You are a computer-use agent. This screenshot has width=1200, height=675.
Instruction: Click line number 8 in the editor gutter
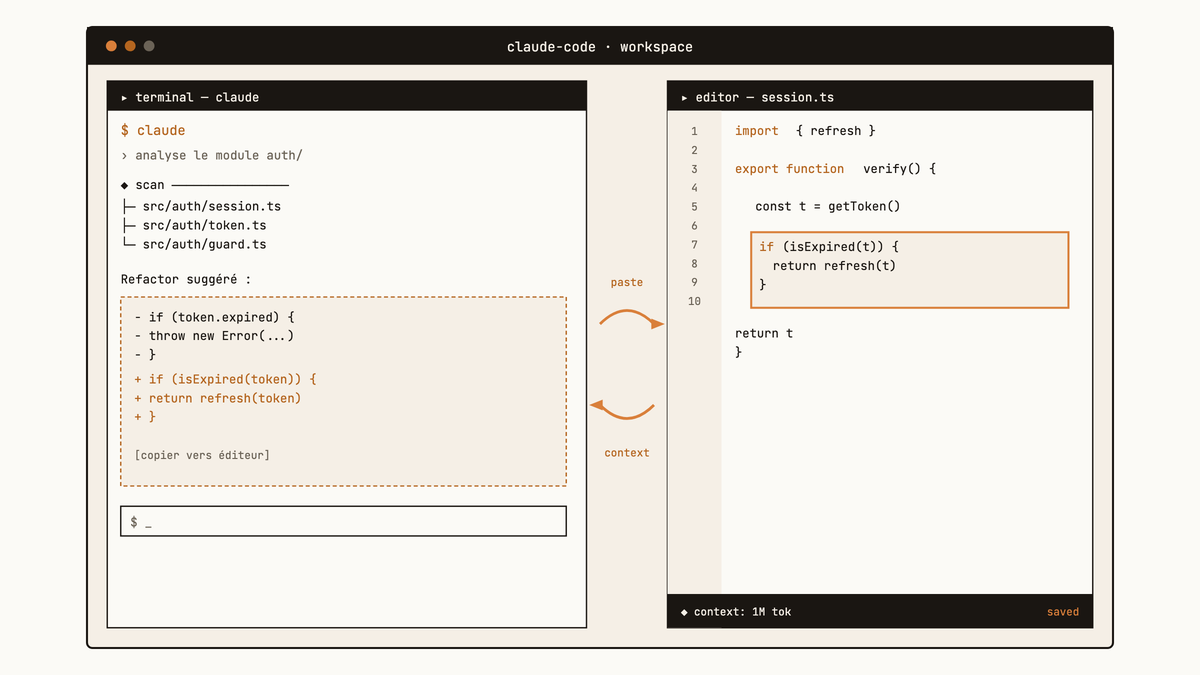click(694, 264)
